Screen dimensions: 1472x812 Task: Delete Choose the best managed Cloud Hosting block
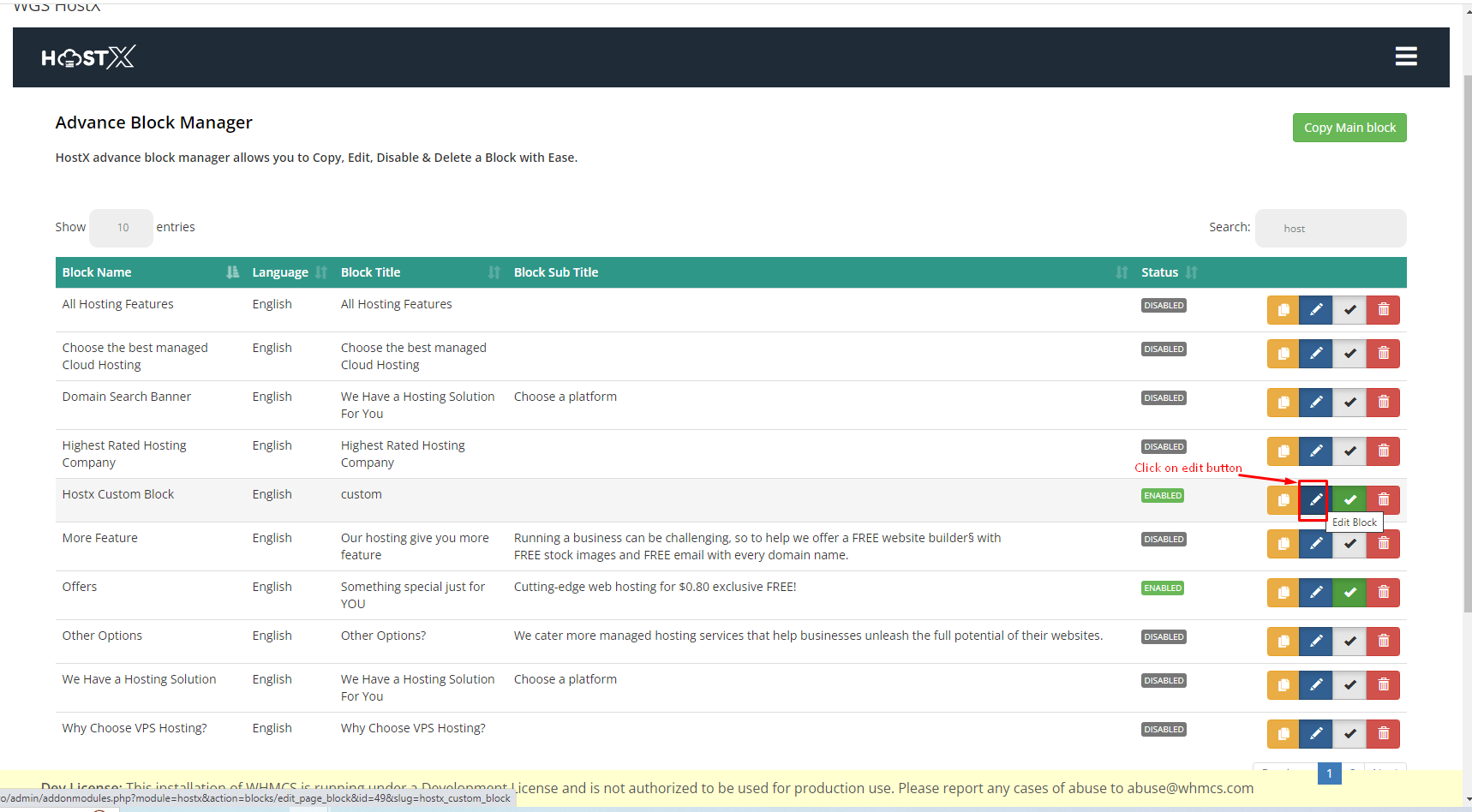tap(1383, 354)
